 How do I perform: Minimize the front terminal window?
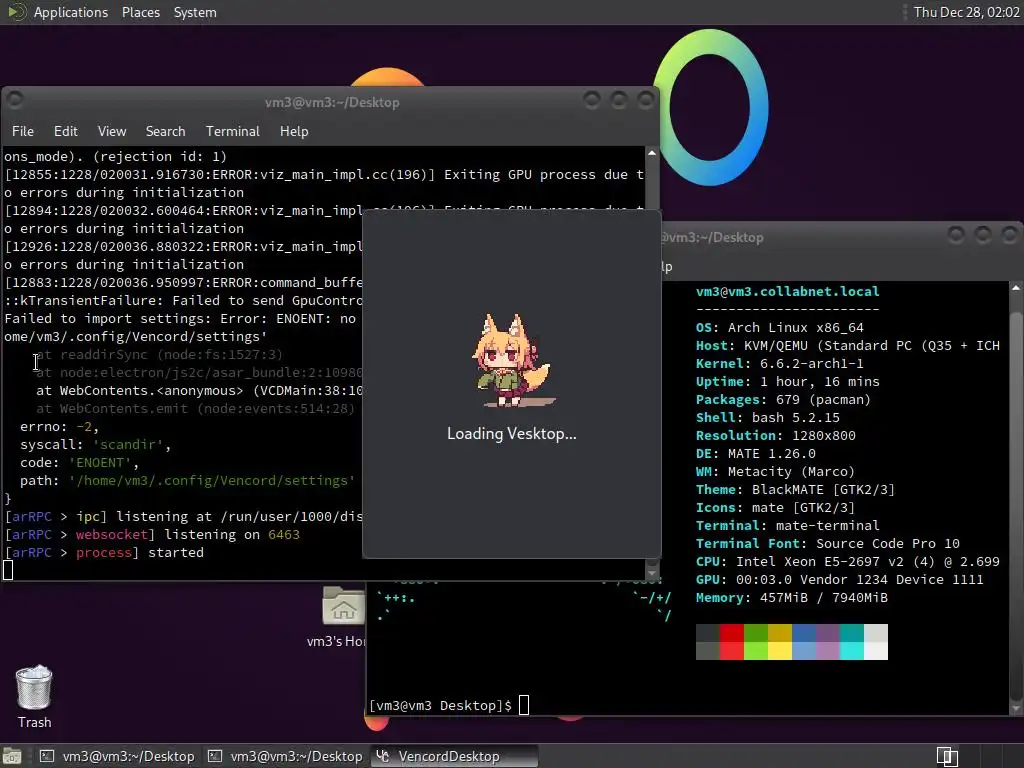point(592,99)
